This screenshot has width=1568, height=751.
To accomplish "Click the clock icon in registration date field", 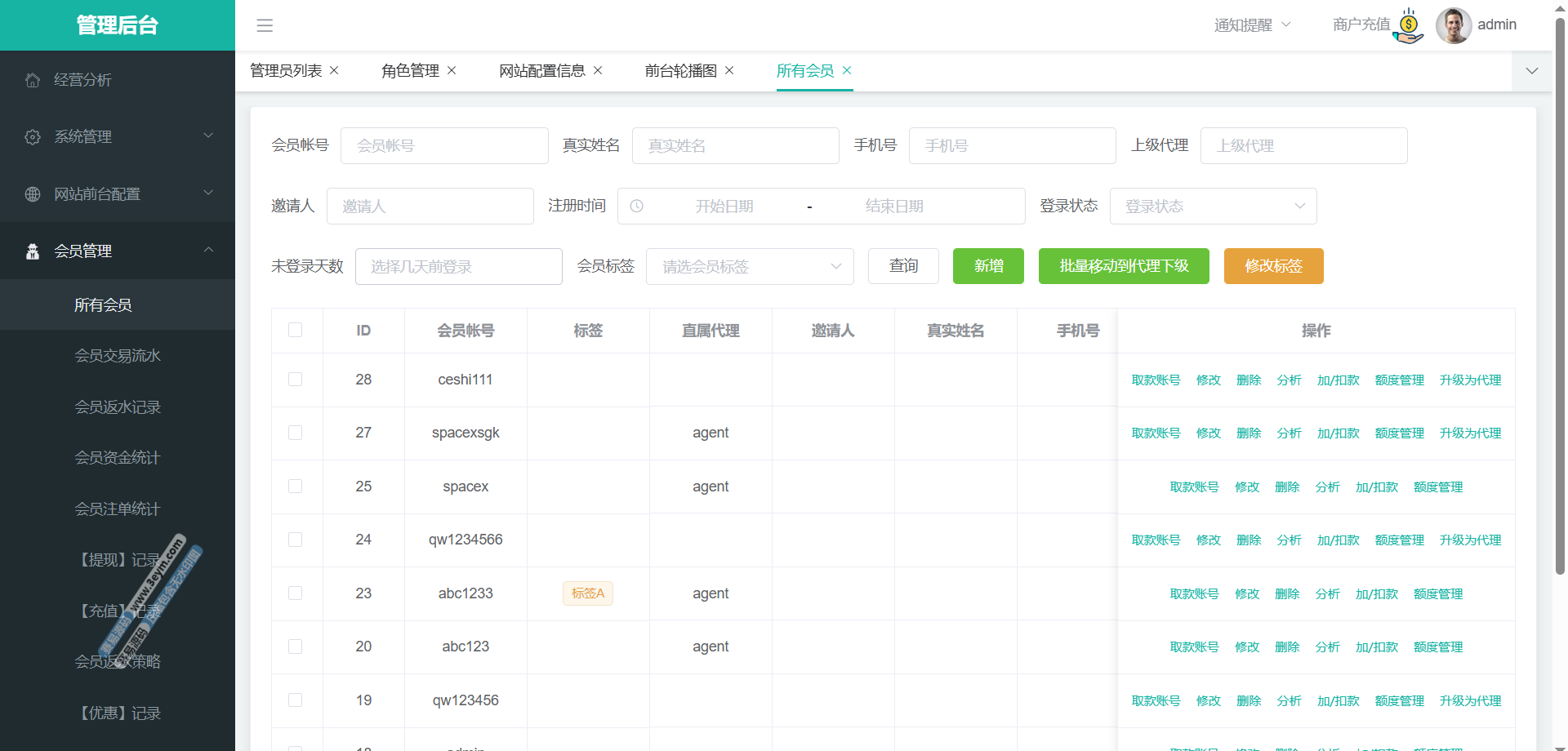I will tap(637, 207).
